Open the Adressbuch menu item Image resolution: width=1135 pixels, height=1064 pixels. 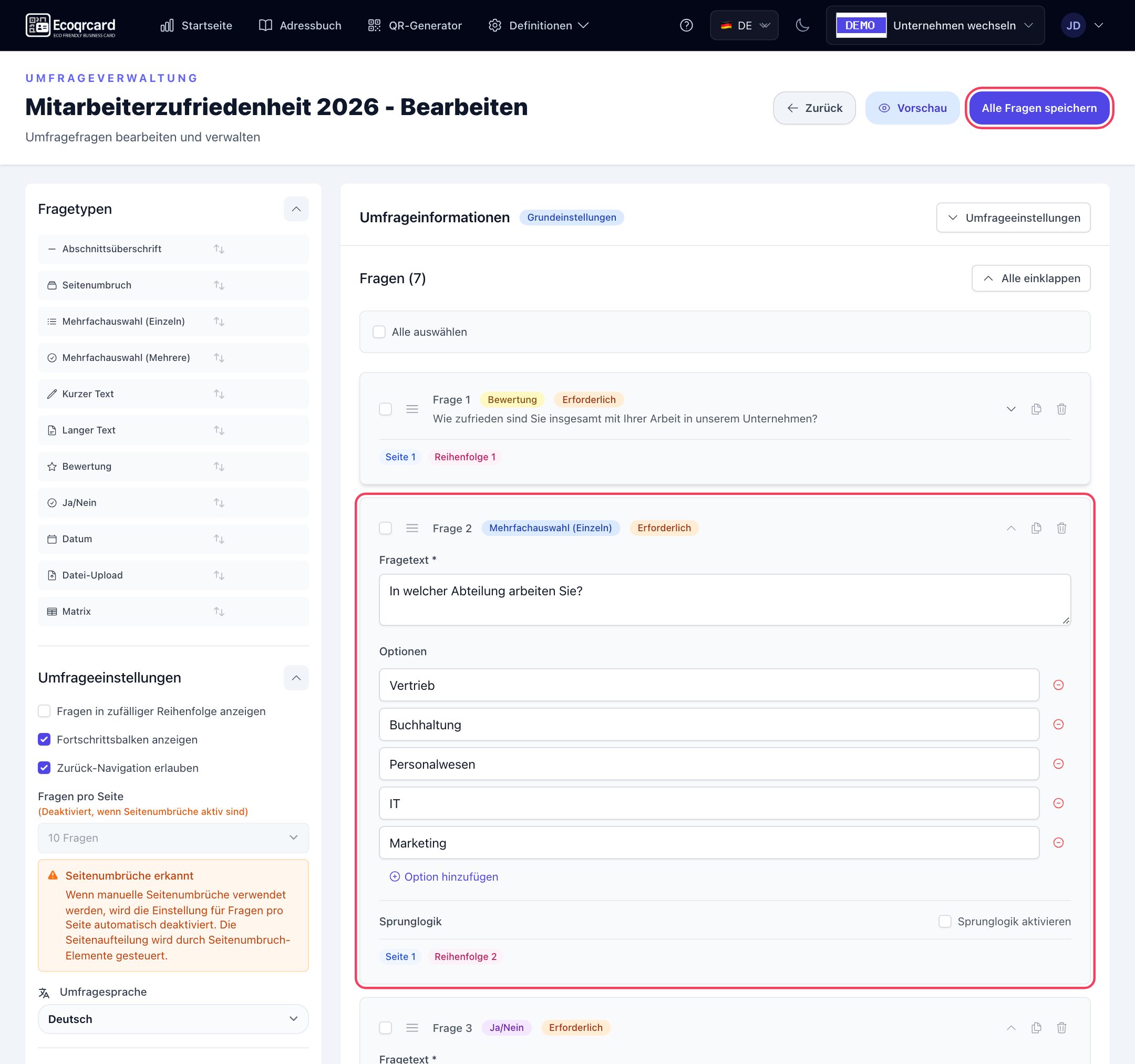click(301, 25)
